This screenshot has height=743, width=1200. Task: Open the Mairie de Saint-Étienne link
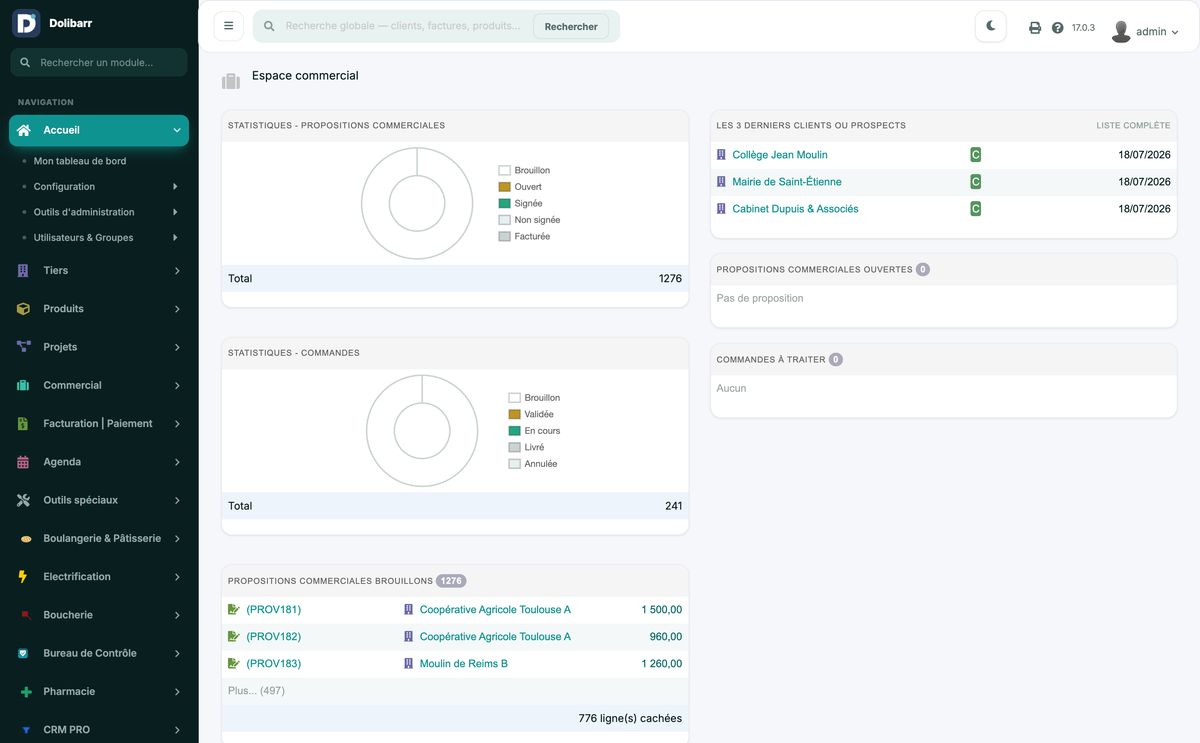tap(787, 182)
